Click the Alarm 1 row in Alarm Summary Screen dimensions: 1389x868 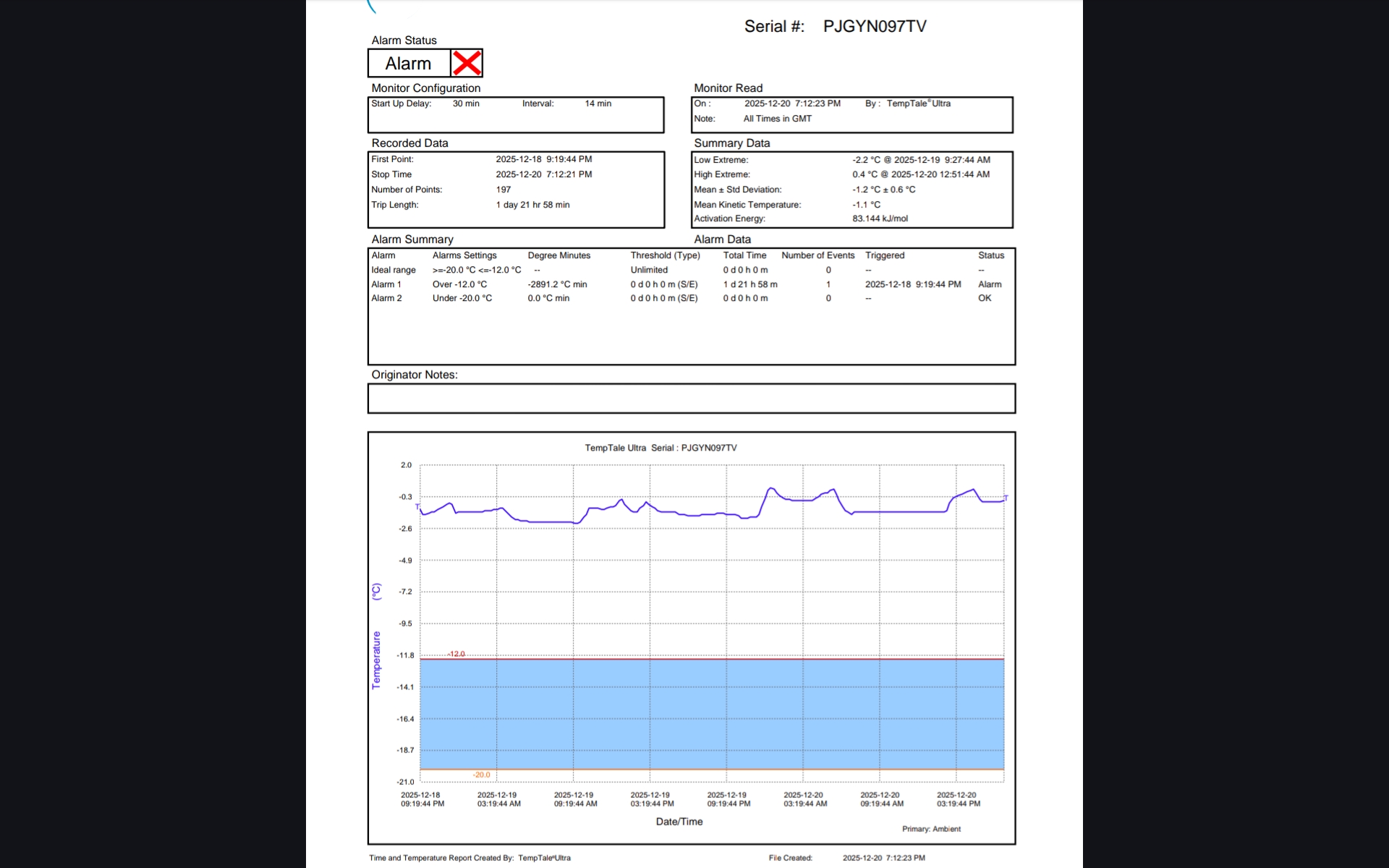386,284
